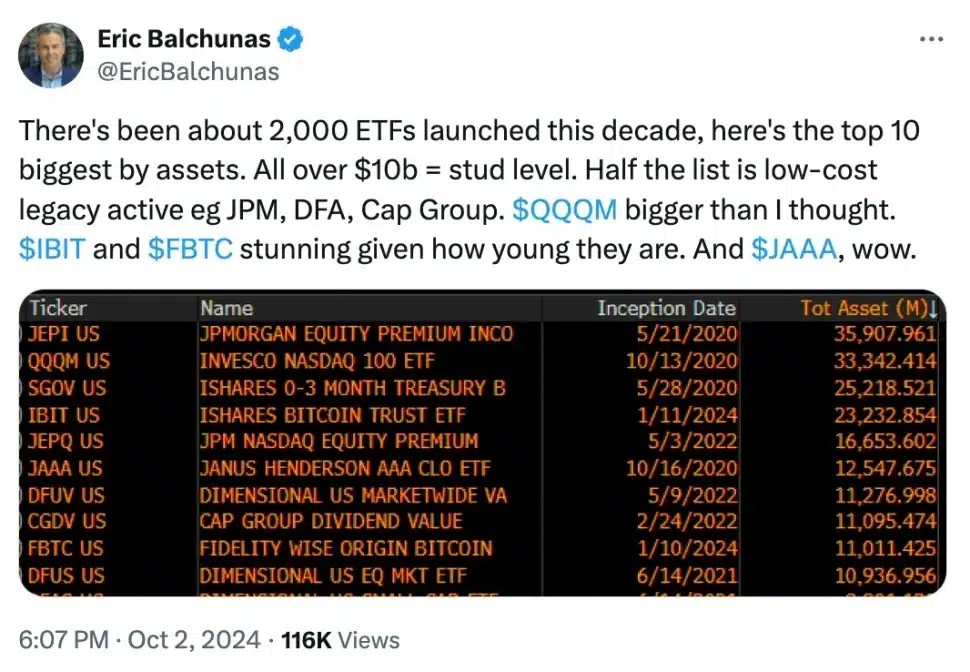The width and height of the screenshot is (970, 672).
Task: Open the three-dot more options menu
Action: pyautogui.click(x=930, y=39)
